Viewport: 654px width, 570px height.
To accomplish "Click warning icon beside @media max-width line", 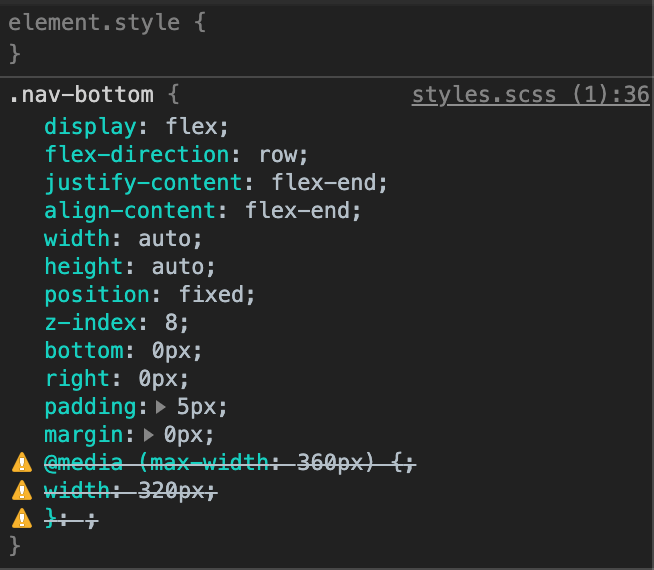I will pyautogui.click(x=21, y=463).
